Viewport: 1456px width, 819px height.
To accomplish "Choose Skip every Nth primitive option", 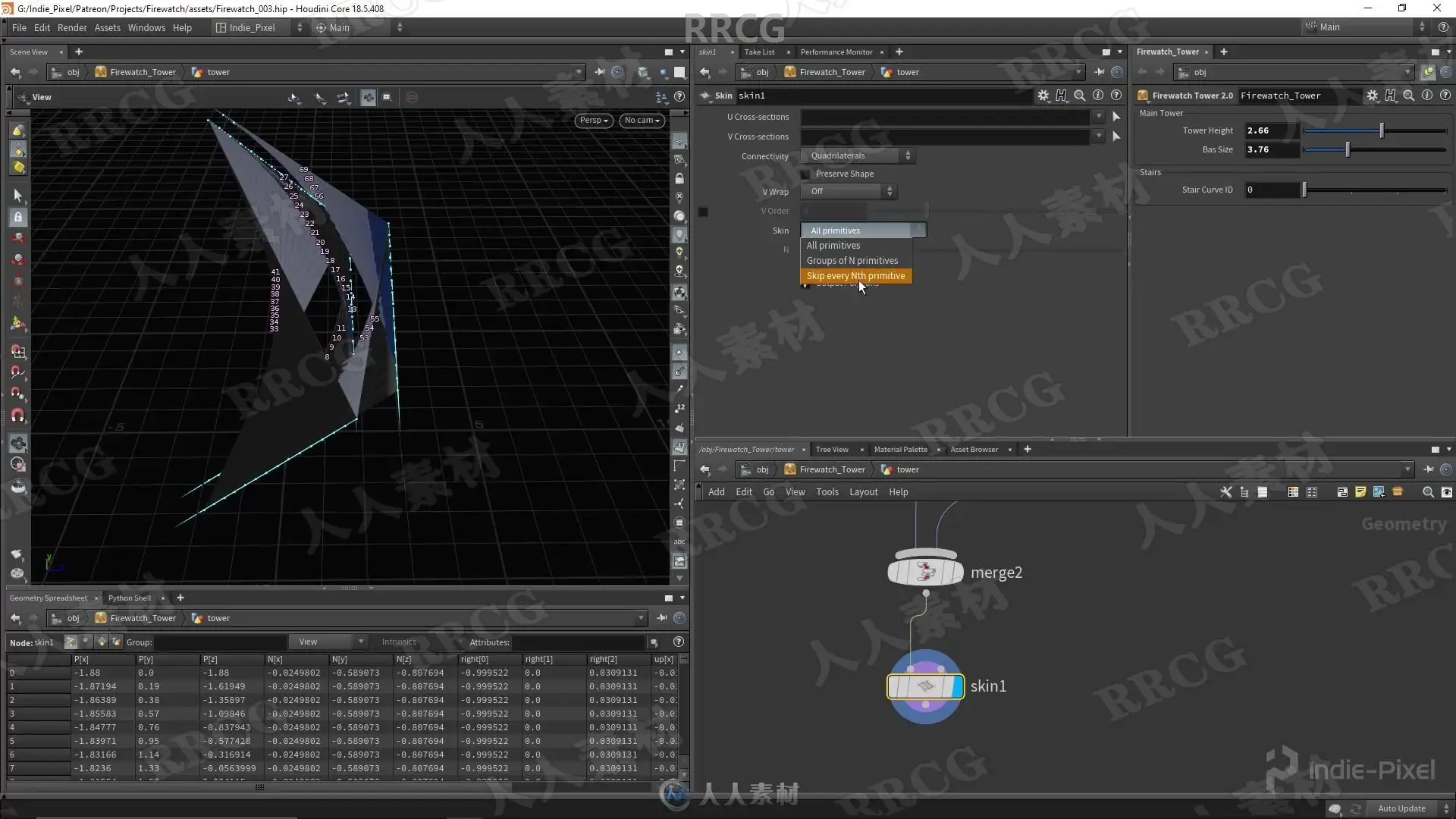I will pos(856,276).
